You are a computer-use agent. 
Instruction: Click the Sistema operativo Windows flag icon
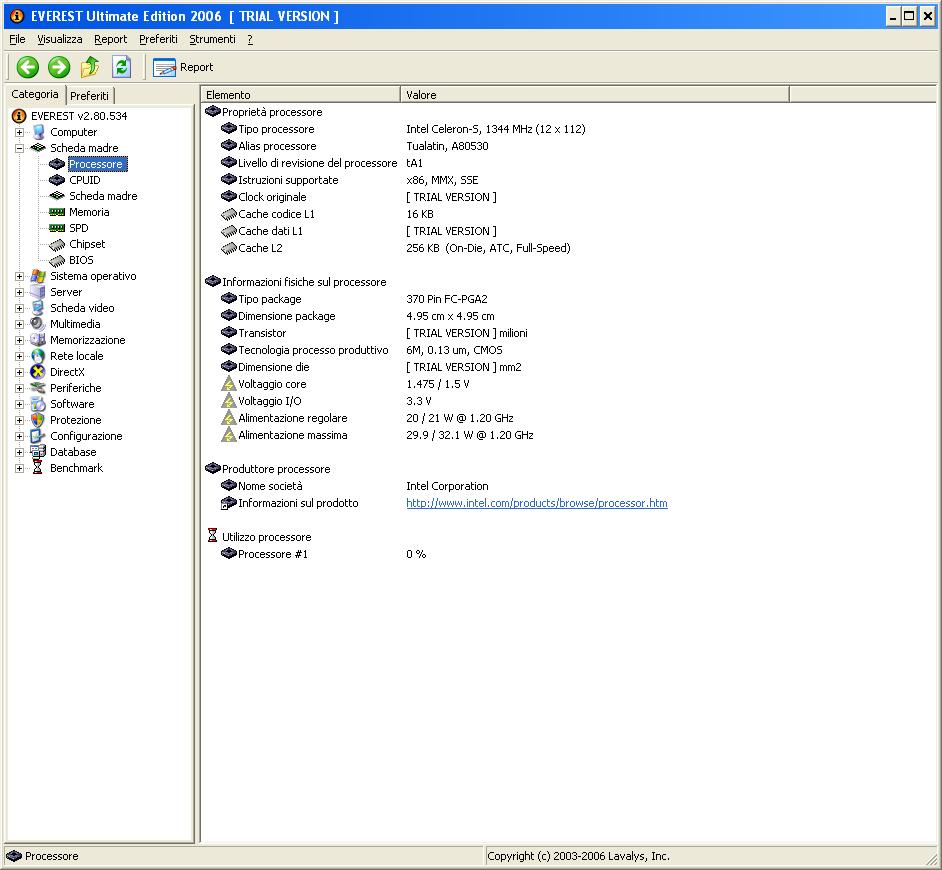tap(38, 276)
